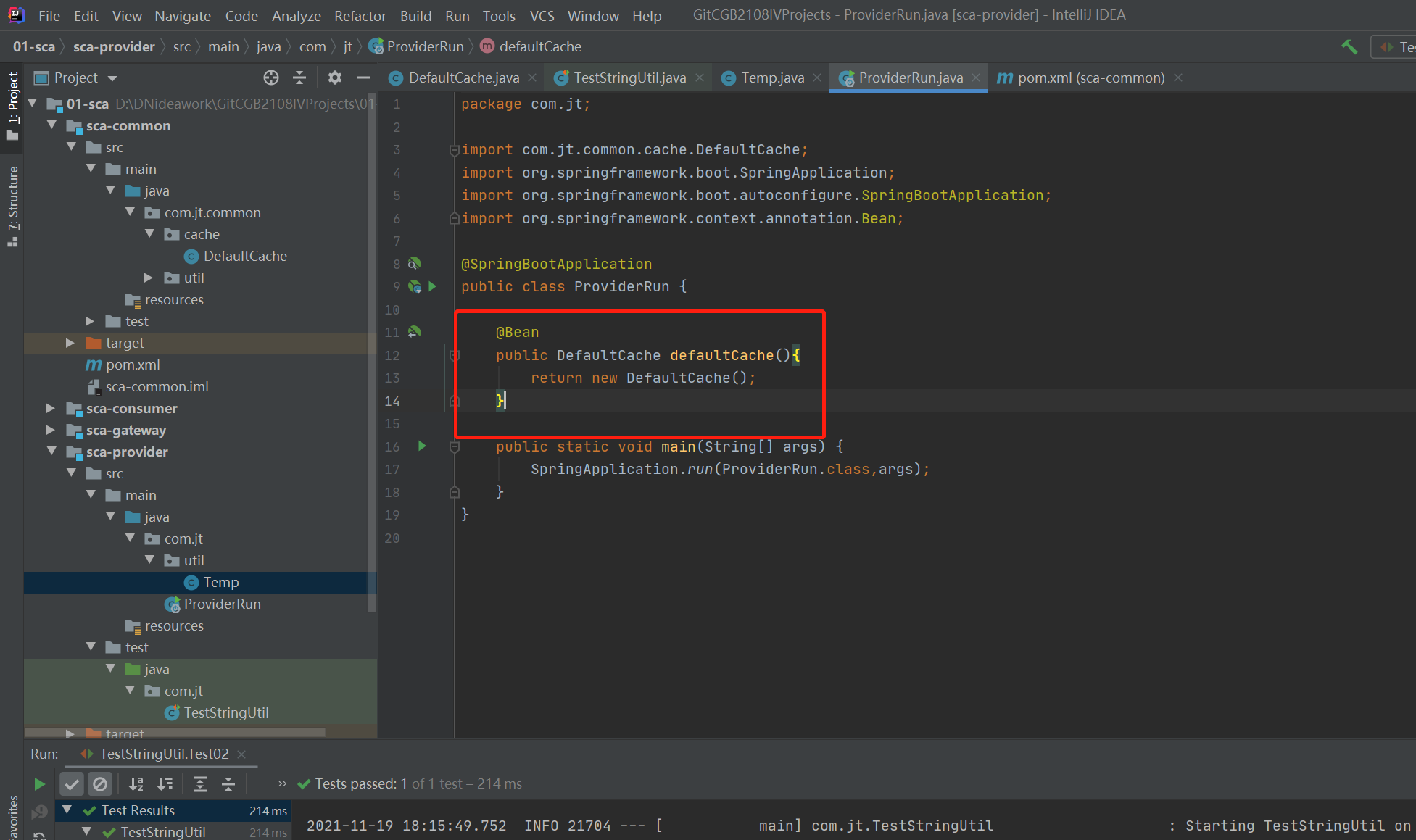Click the Build project hammer icon

(1349, 47)
